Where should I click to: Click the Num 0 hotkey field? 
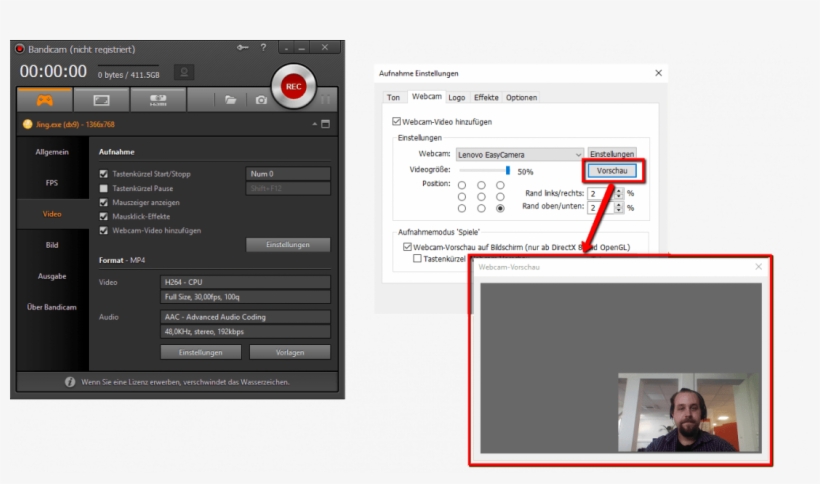[288, 174]
